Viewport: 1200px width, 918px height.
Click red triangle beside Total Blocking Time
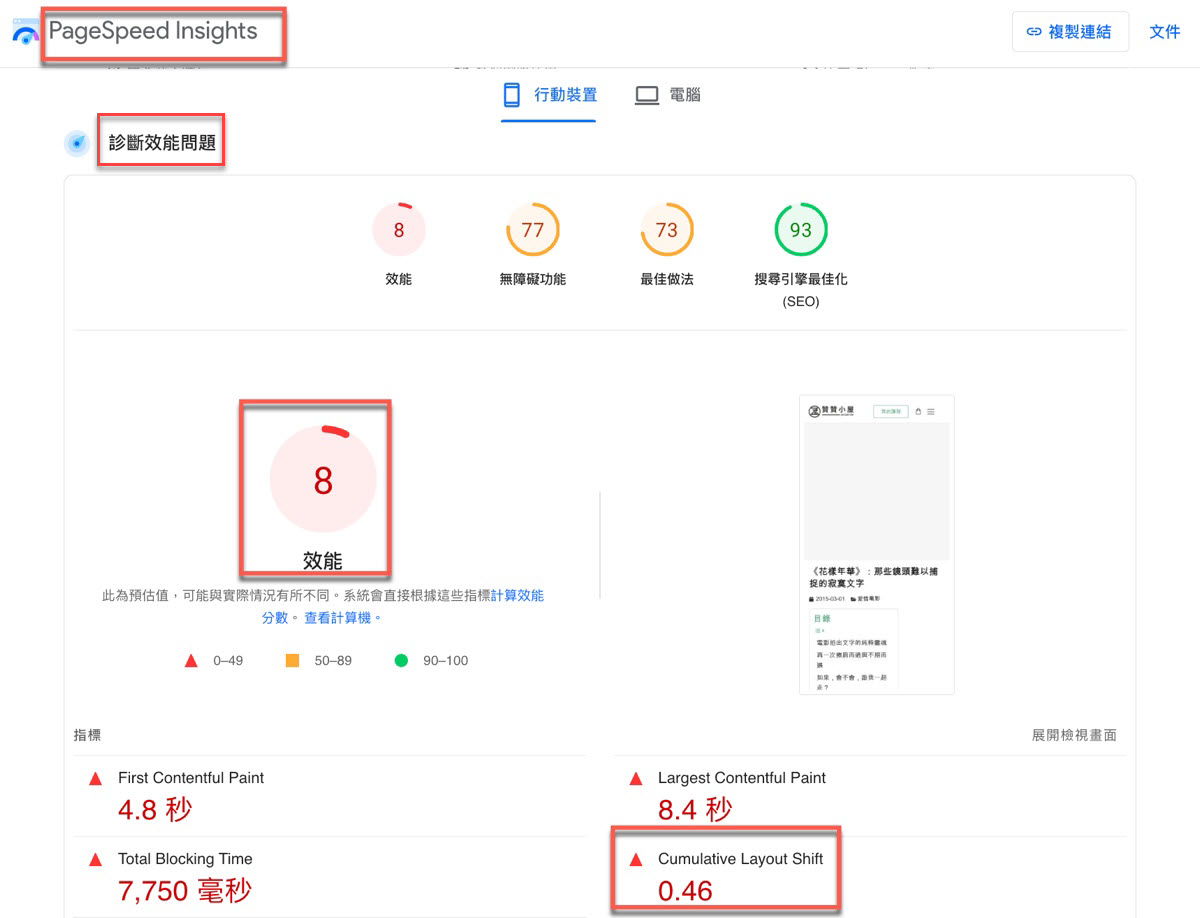tap(96, 859)
